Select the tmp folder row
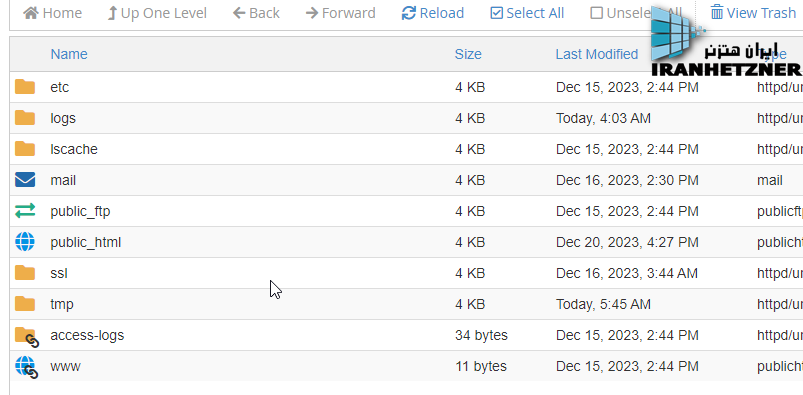 pos(406,304)
